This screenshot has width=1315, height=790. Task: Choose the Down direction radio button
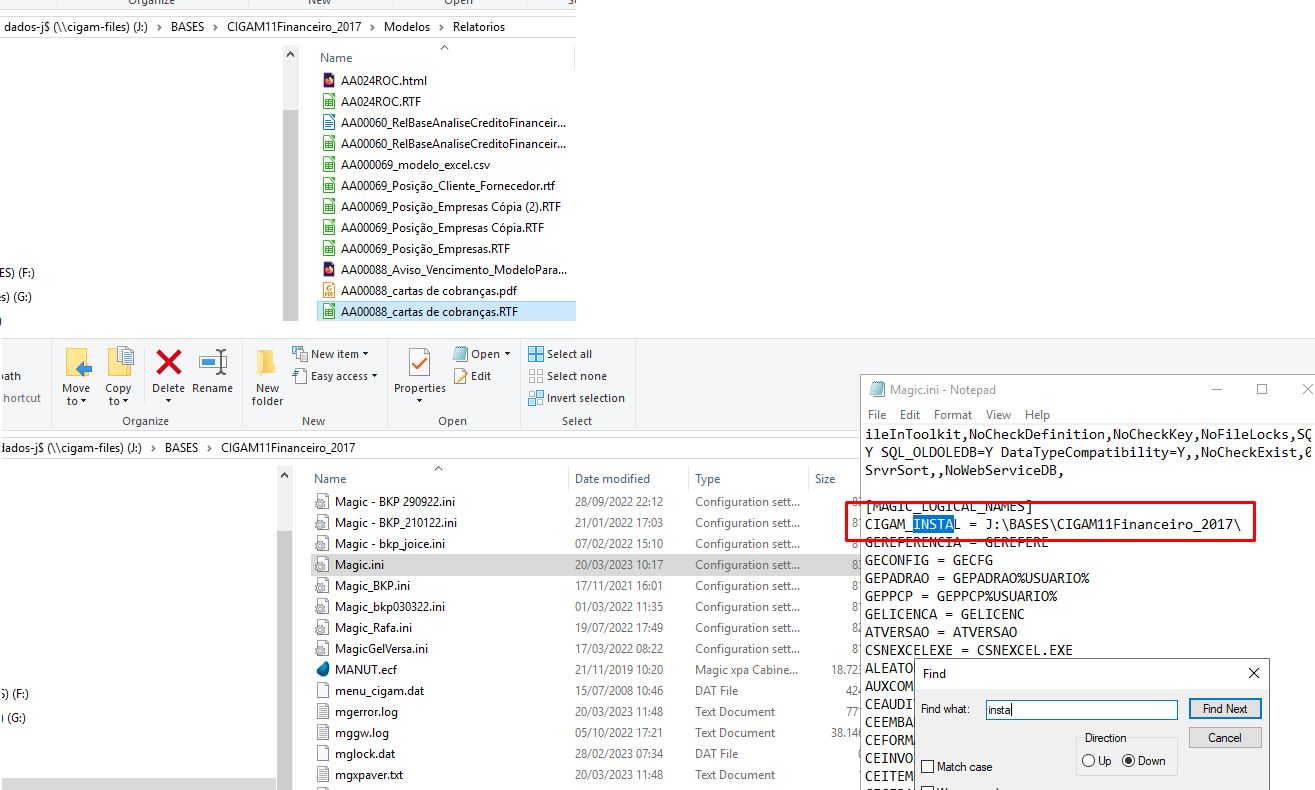click(x=1129, y=761)
